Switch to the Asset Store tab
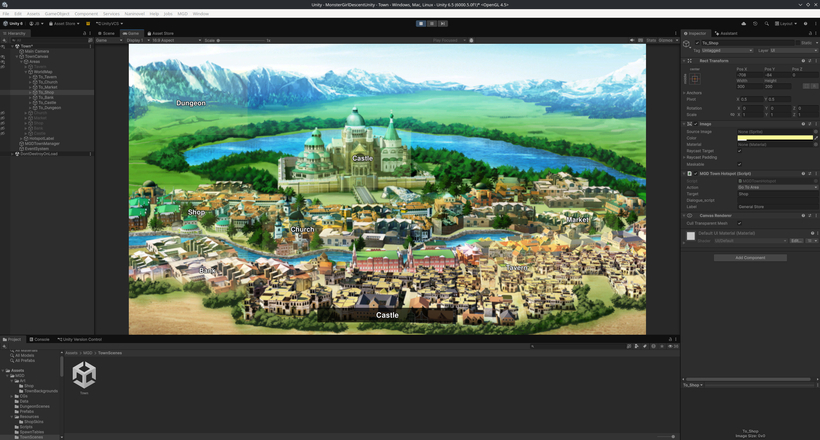820x440 pixels. (161, 33)
